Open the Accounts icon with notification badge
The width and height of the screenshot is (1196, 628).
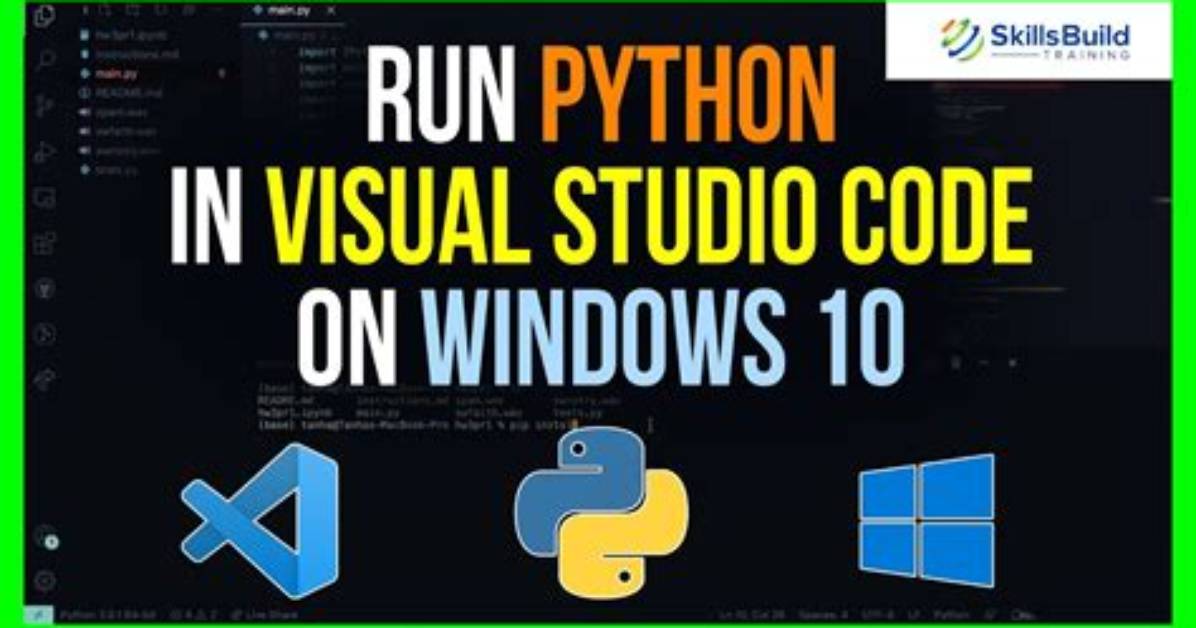(46, 538)
